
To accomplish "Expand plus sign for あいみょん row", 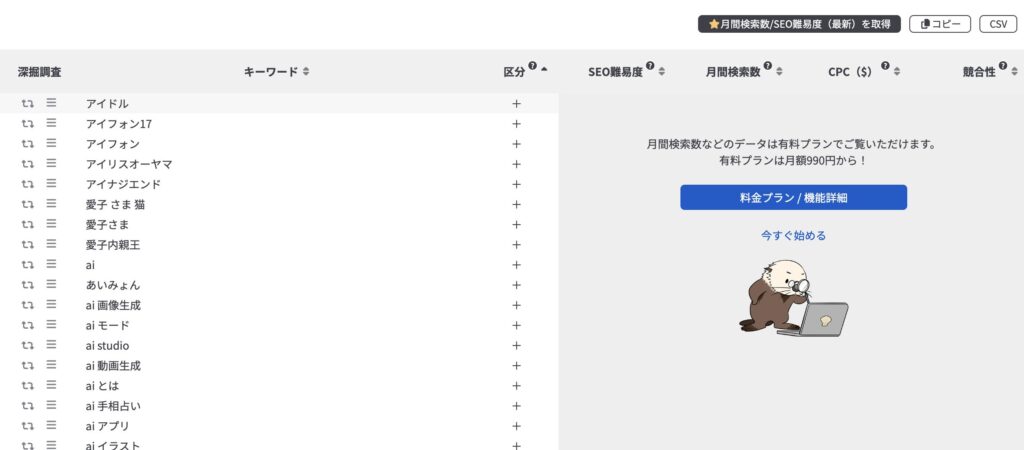I will (x=517, y=285).
